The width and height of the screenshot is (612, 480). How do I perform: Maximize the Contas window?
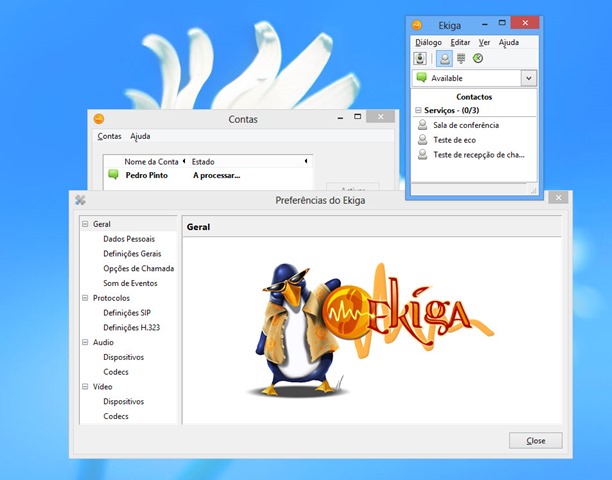[x=357, y=117]
